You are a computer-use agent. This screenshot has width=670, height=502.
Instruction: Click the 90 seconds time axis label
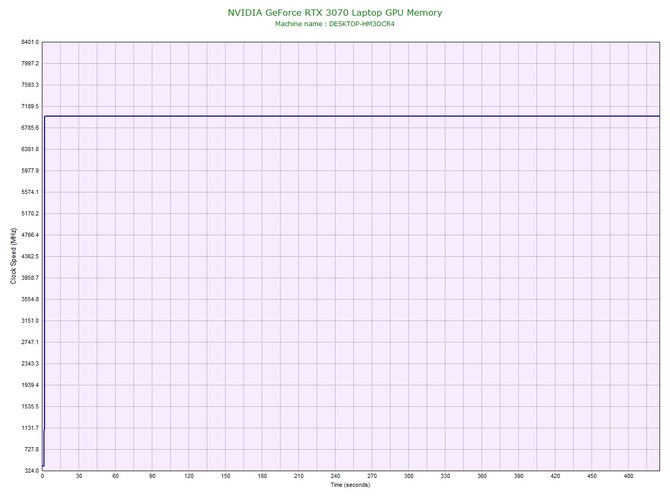[152, 476]
